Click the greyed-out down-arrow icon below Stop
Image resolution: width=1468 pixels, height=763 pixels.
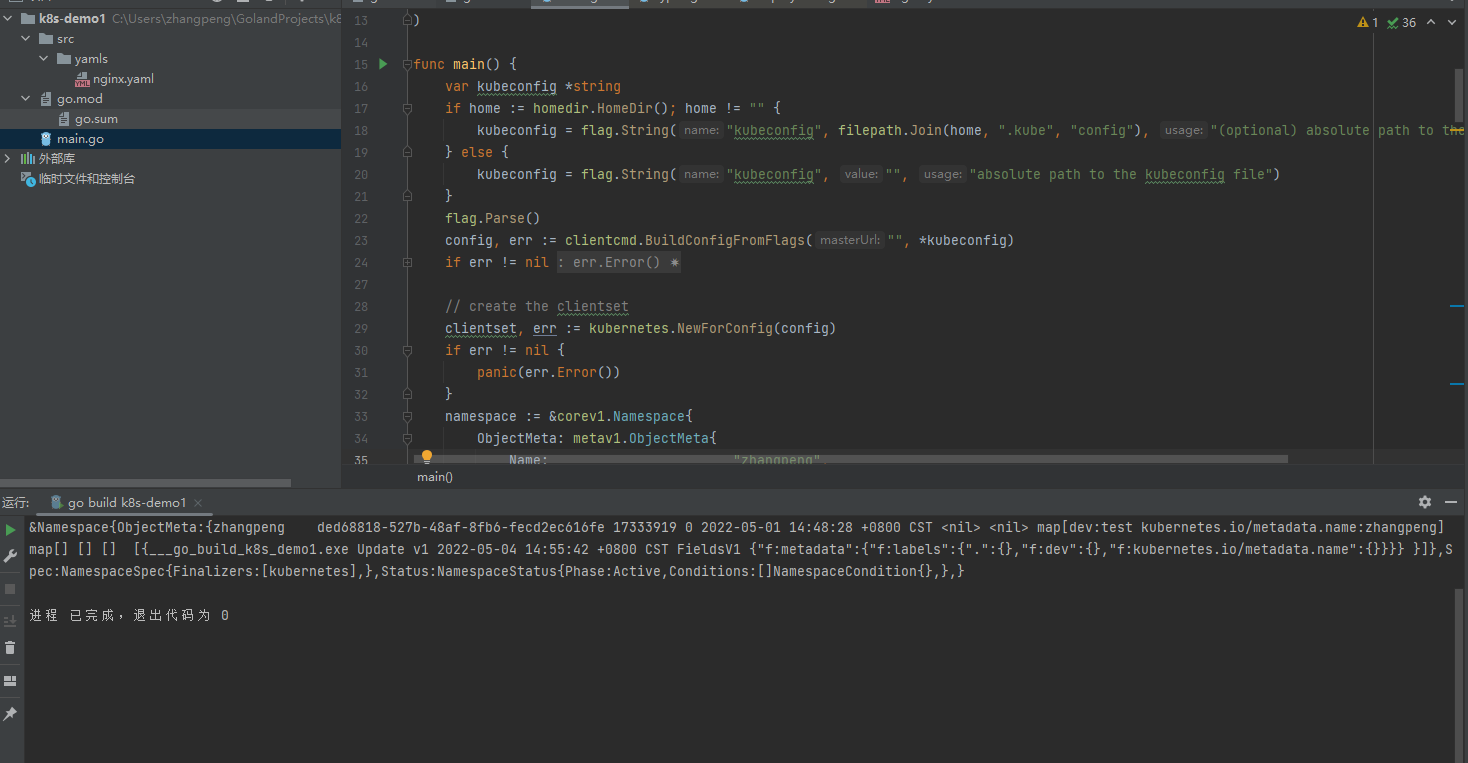(11, 620)
